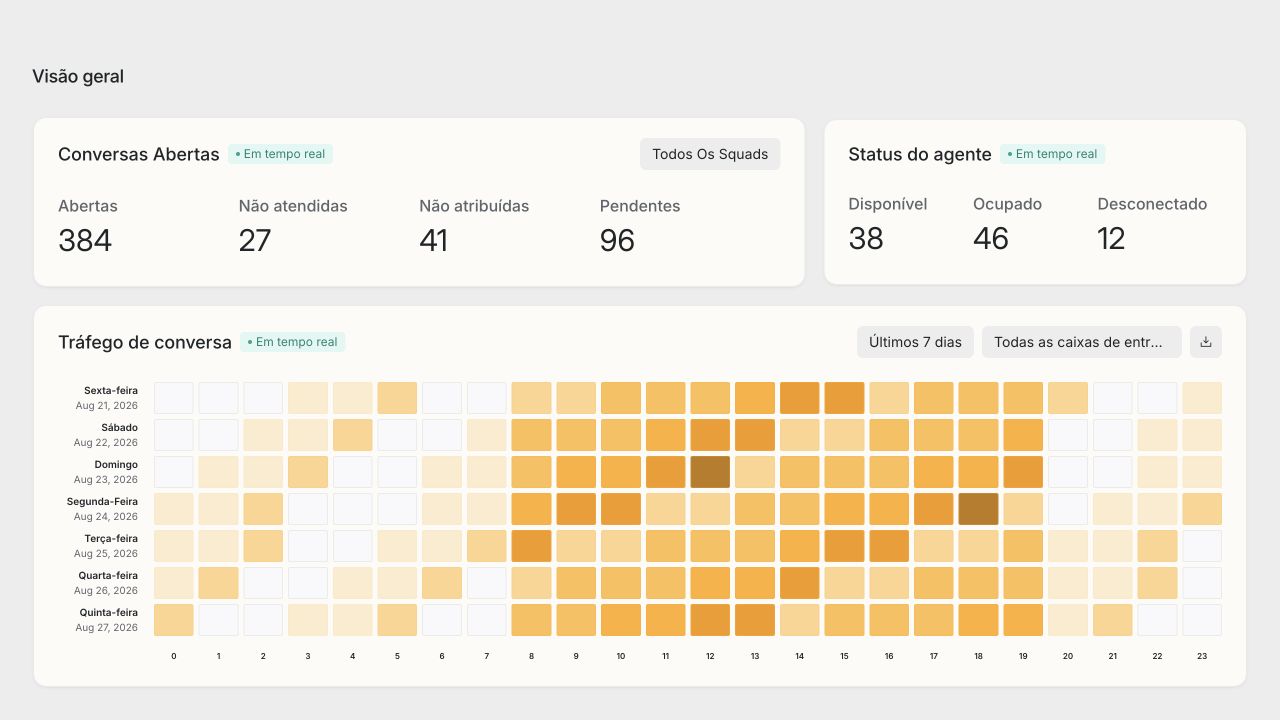Open the Últimos 7 dias range dropdown

915,342
